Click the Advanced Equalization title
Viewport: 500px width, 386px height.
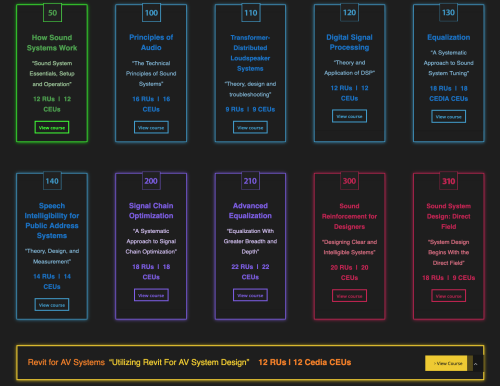tap(250, 211)
